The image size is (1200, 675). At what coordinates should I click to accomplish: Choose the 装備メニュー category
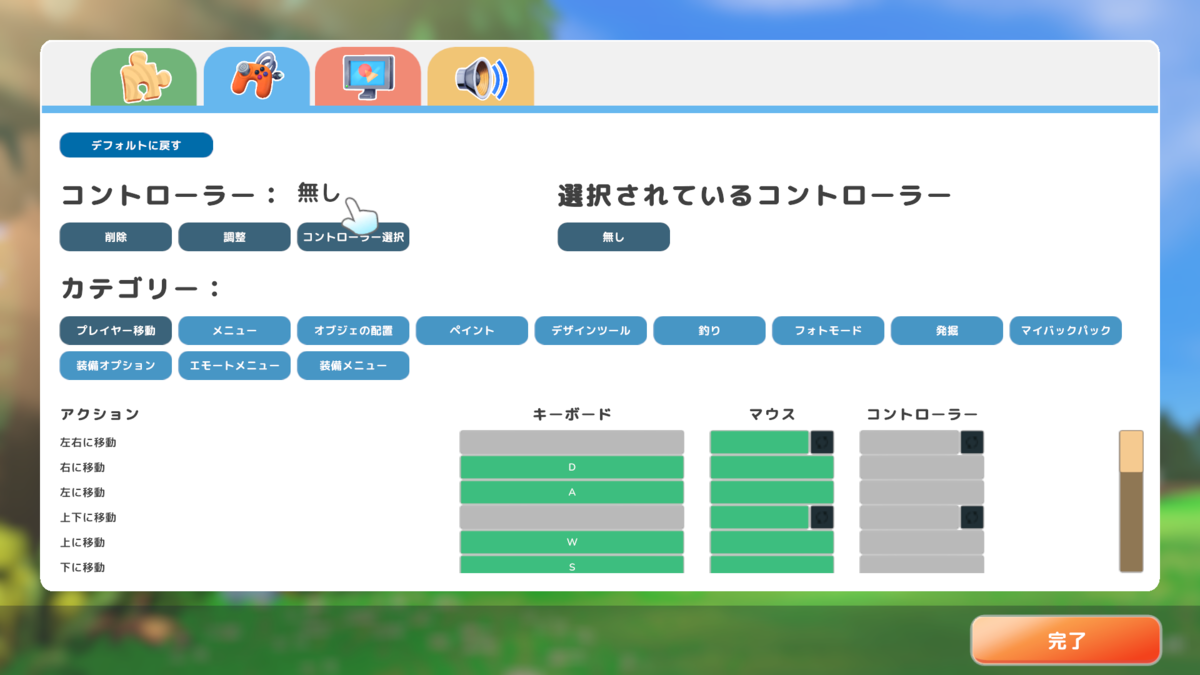click(353, 366)
